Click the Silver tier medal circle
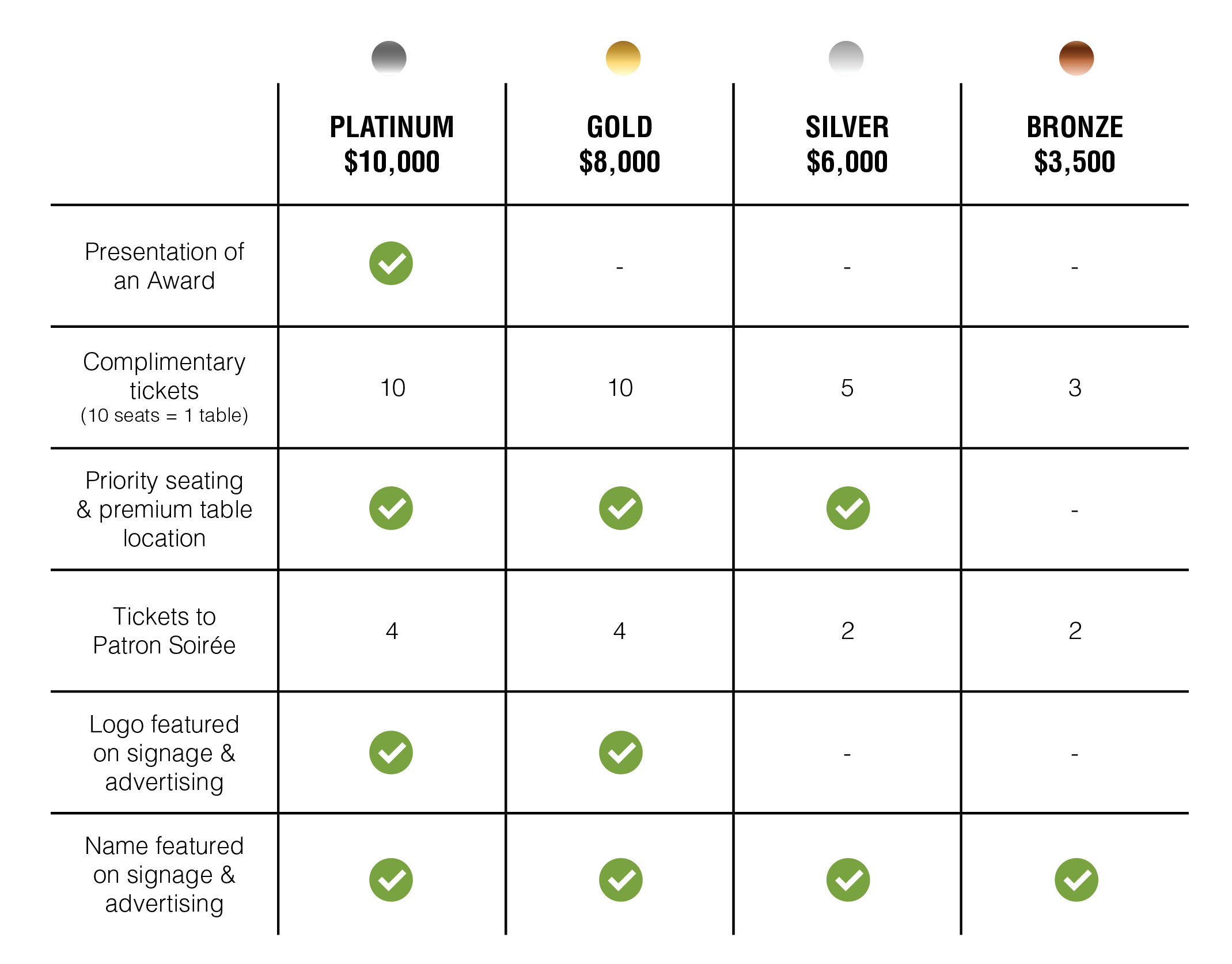This screenshot has width=1232, height=964. [x=846, y=58]
